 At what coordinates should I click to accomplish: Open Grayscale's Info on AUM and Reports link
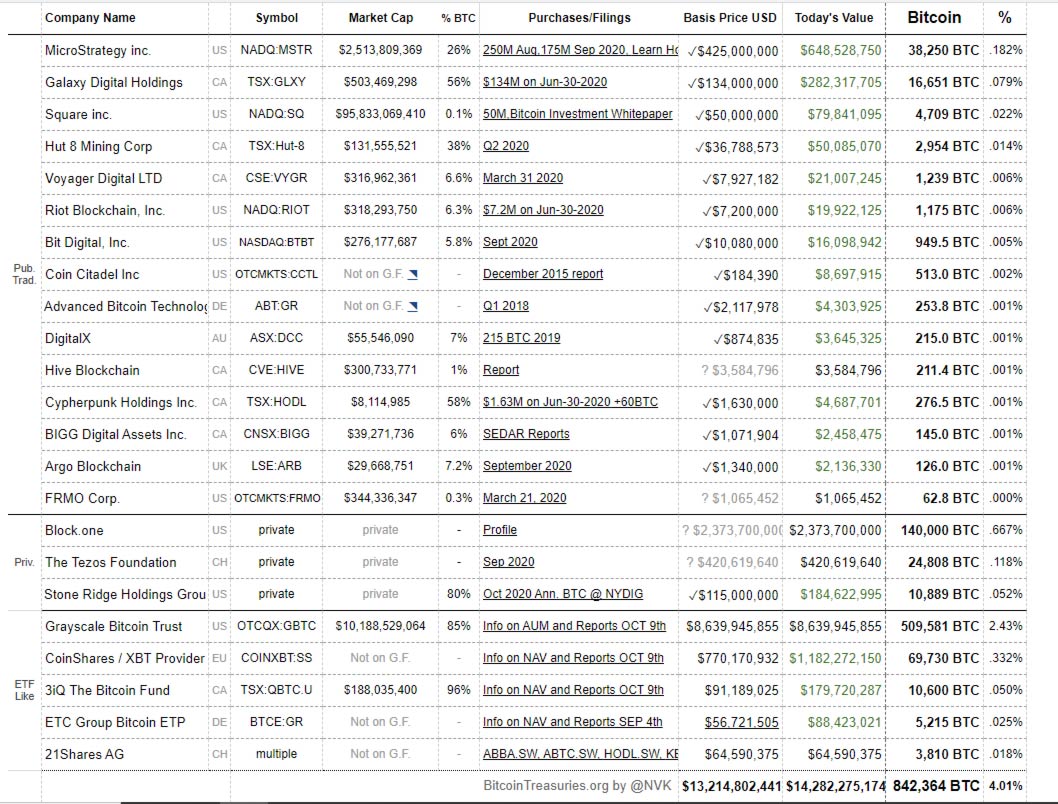[574, 626]
